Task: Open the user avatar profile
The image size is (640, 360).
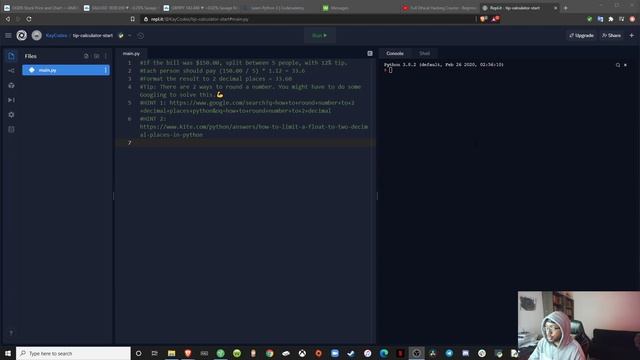Action: click(36, 36)
